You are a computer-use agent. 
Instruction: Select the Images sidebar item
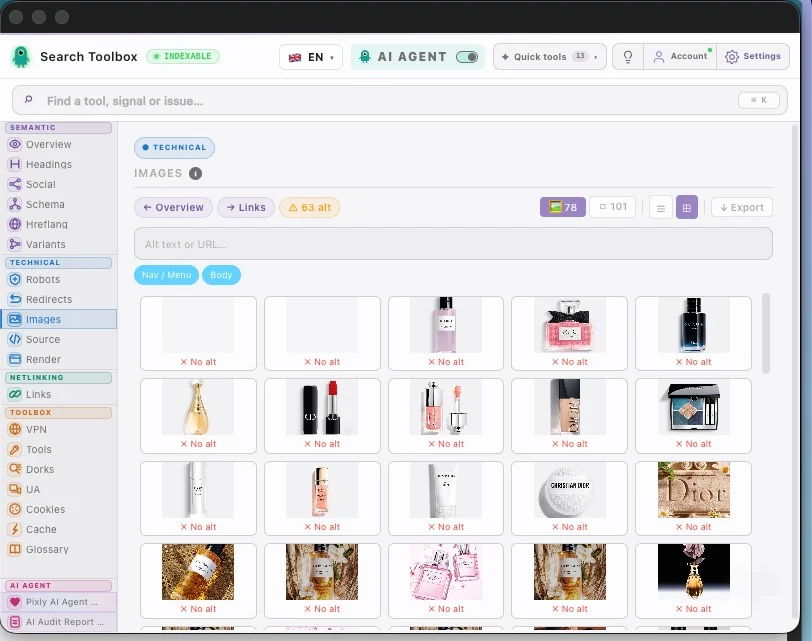59,319
